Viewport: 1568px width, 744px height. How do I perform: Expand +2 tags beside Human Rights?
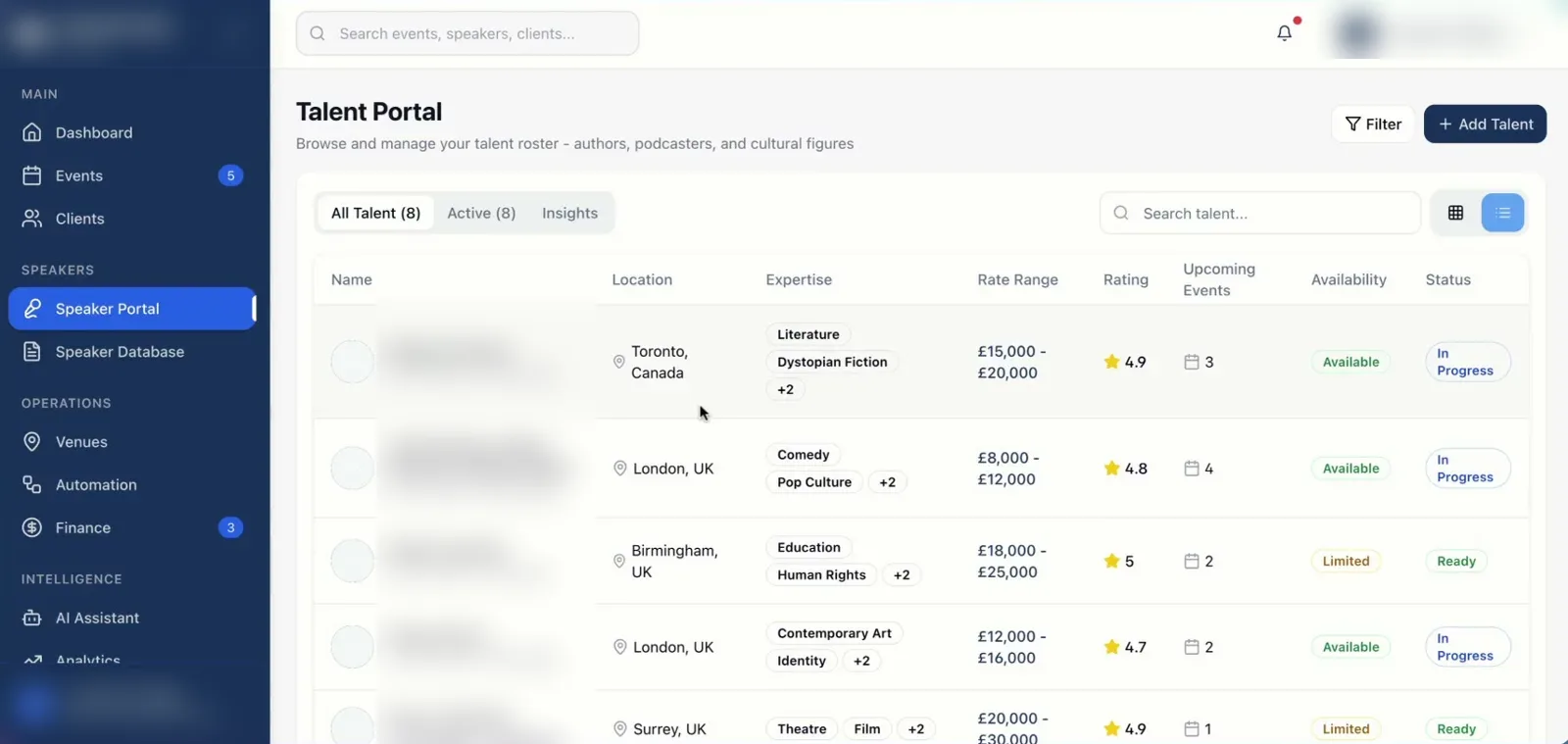(x=902, y=575)
